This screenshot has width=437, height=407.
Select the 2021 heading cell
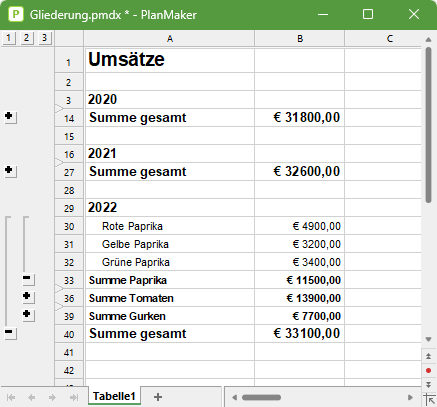pos(170,153)
